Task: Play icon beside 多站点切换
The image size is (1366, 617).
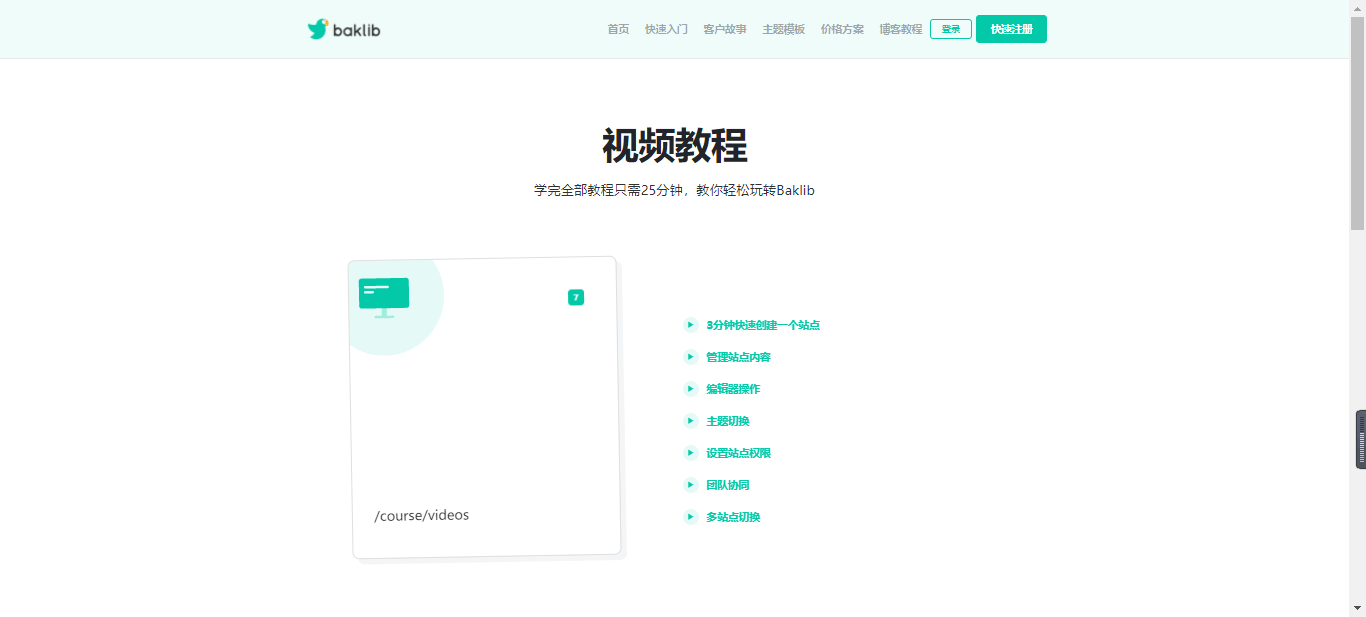Action: pyautogui.click(x=690, y=517)
